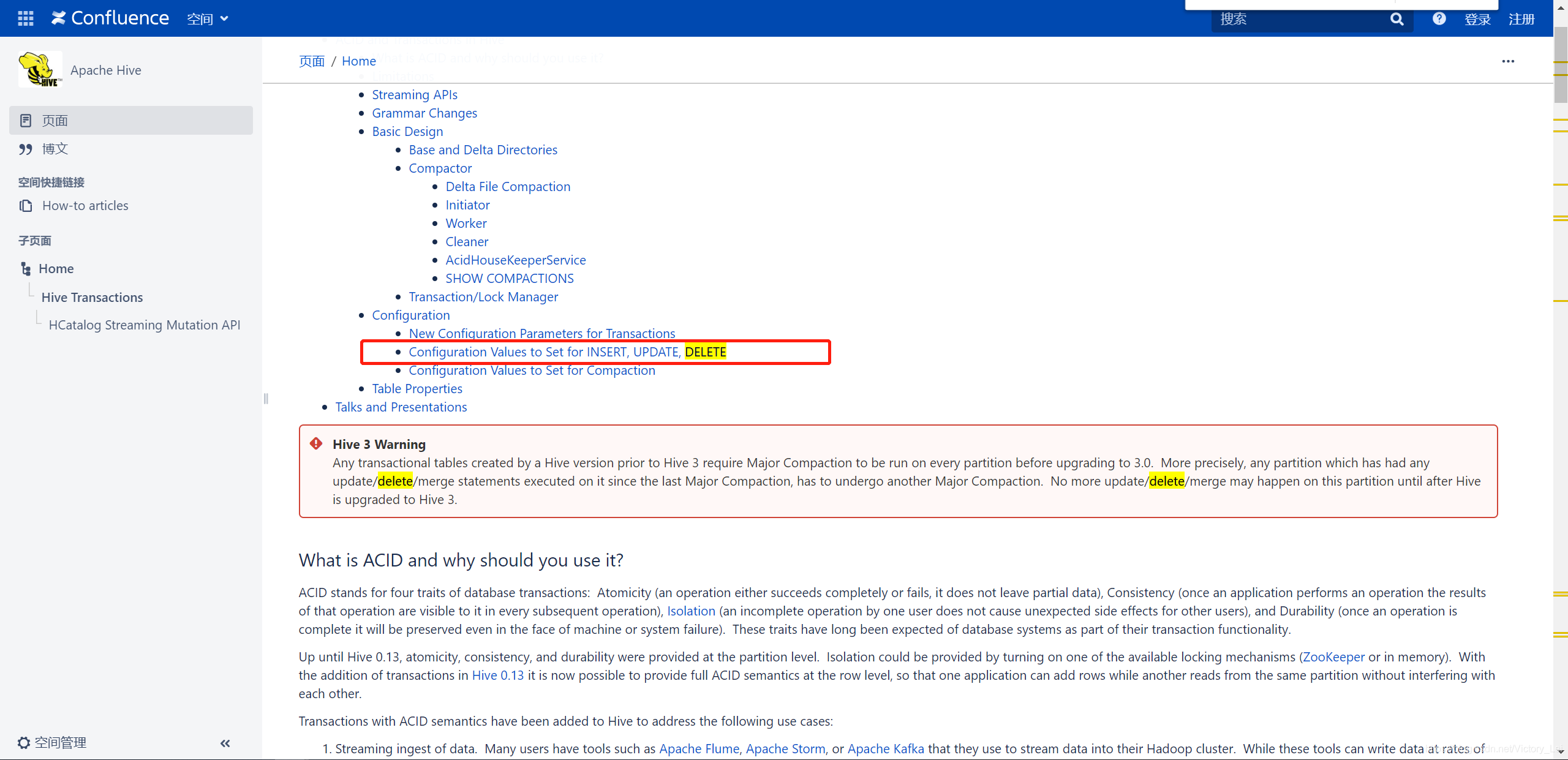1568x760 pixels.
Task: Click the 登录 login link
Action: point(1477,19)
